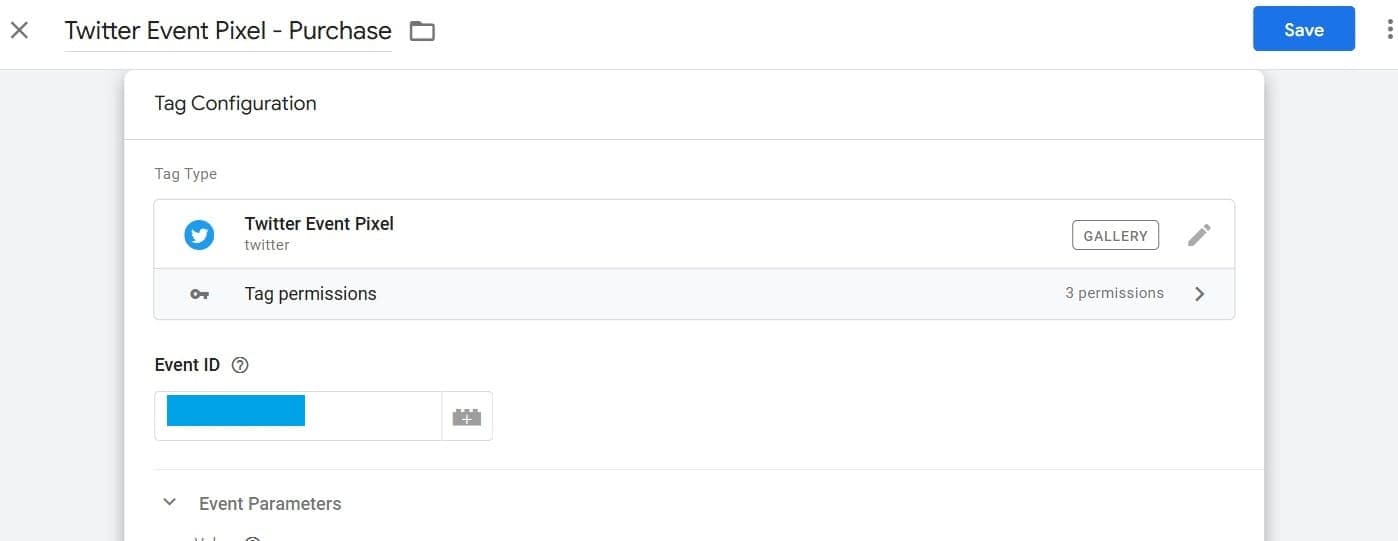The height and width of the screenshot is (541, 1398).
Task: Open variable picker beside Event ID field
Action: click(467, 416)
